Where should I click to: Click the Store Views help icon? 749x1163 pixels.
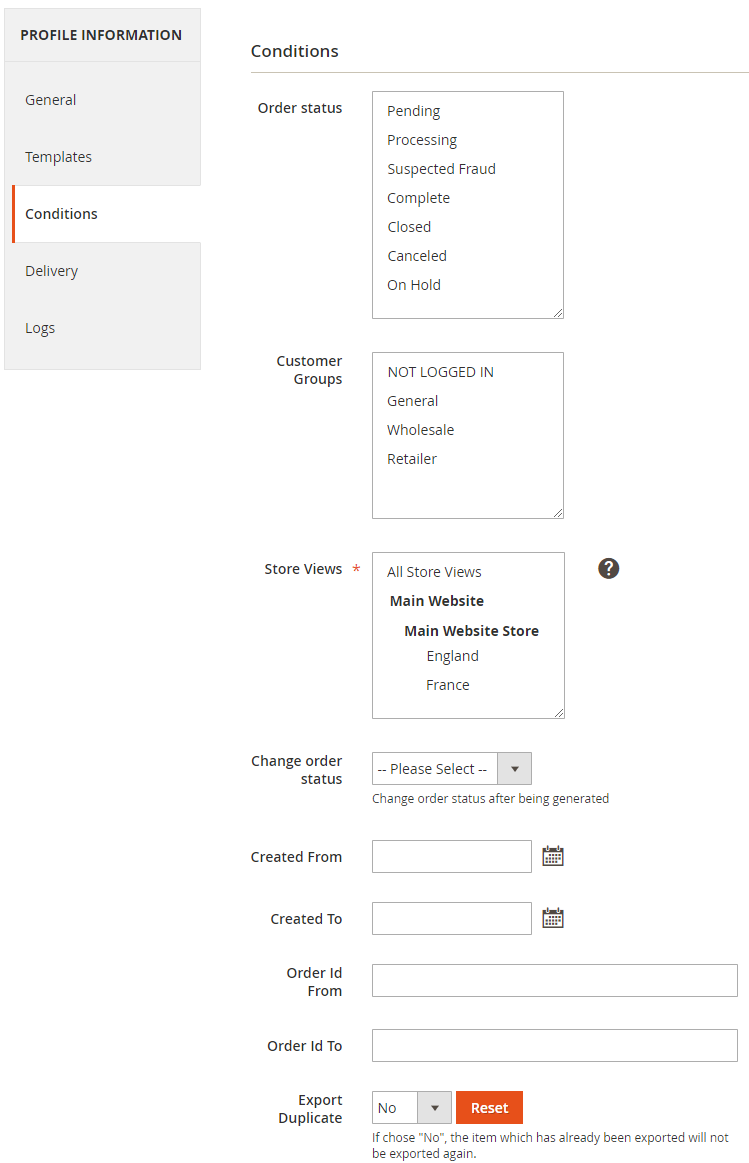coord(608,569)
